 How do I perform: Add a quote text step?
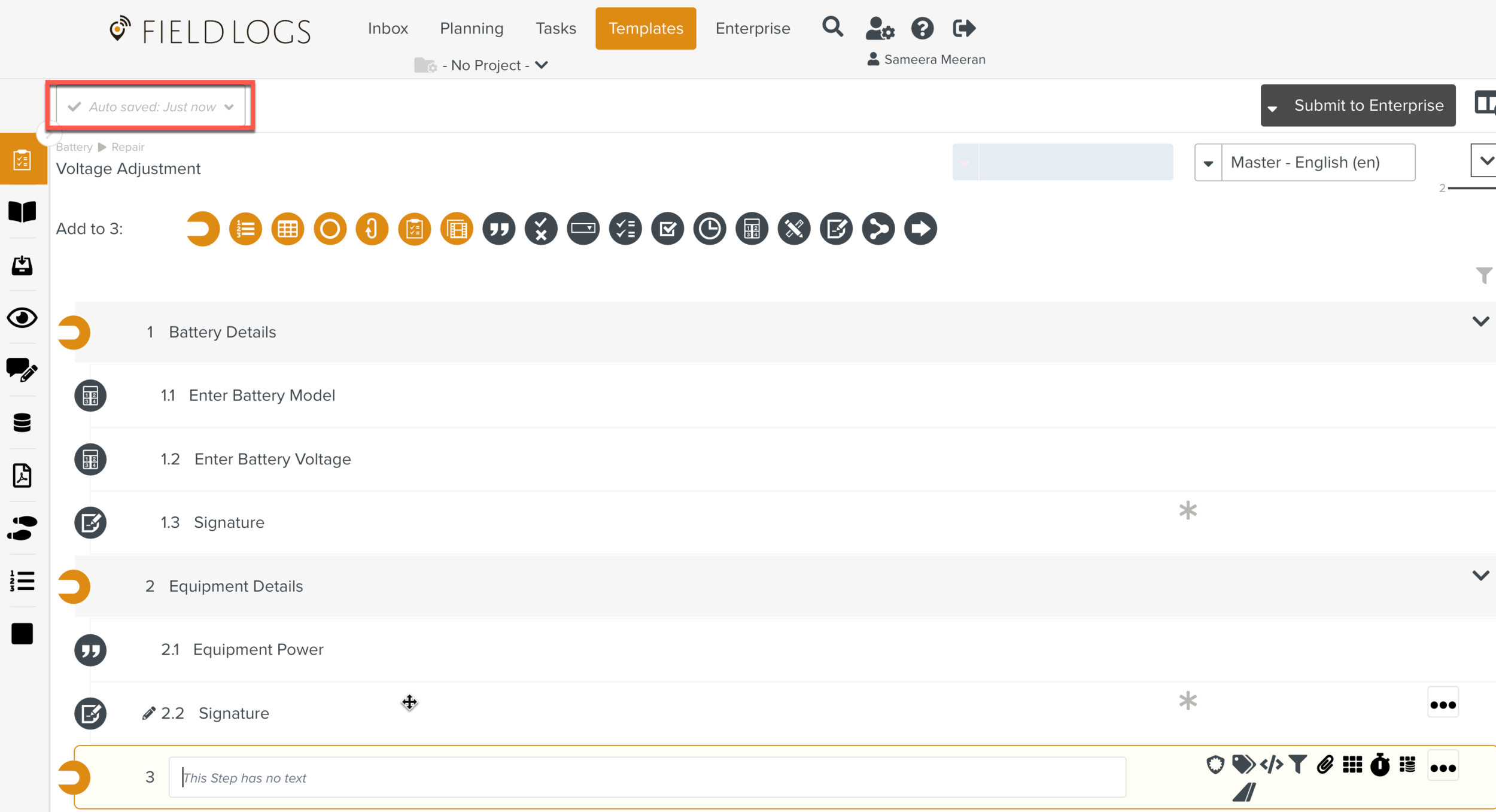(x=498, y=229)
